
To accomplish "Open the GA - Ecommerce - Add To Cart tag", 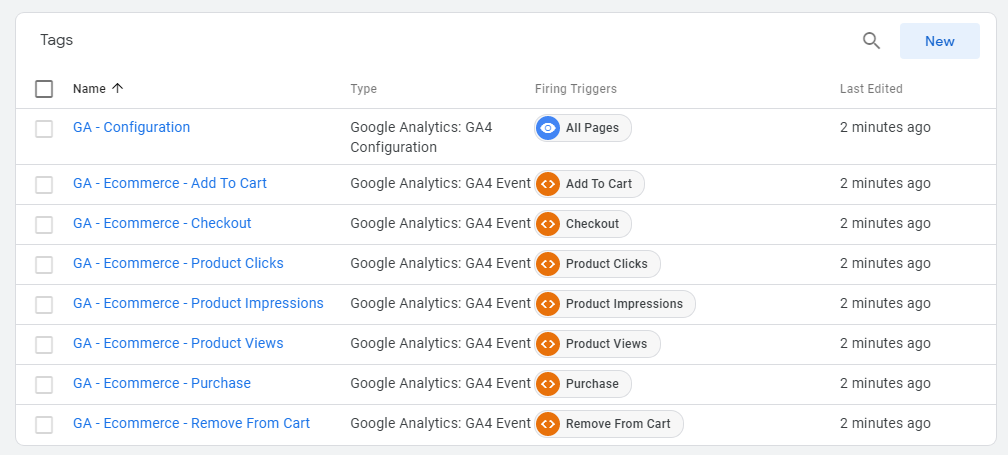I will coord(170,183).
